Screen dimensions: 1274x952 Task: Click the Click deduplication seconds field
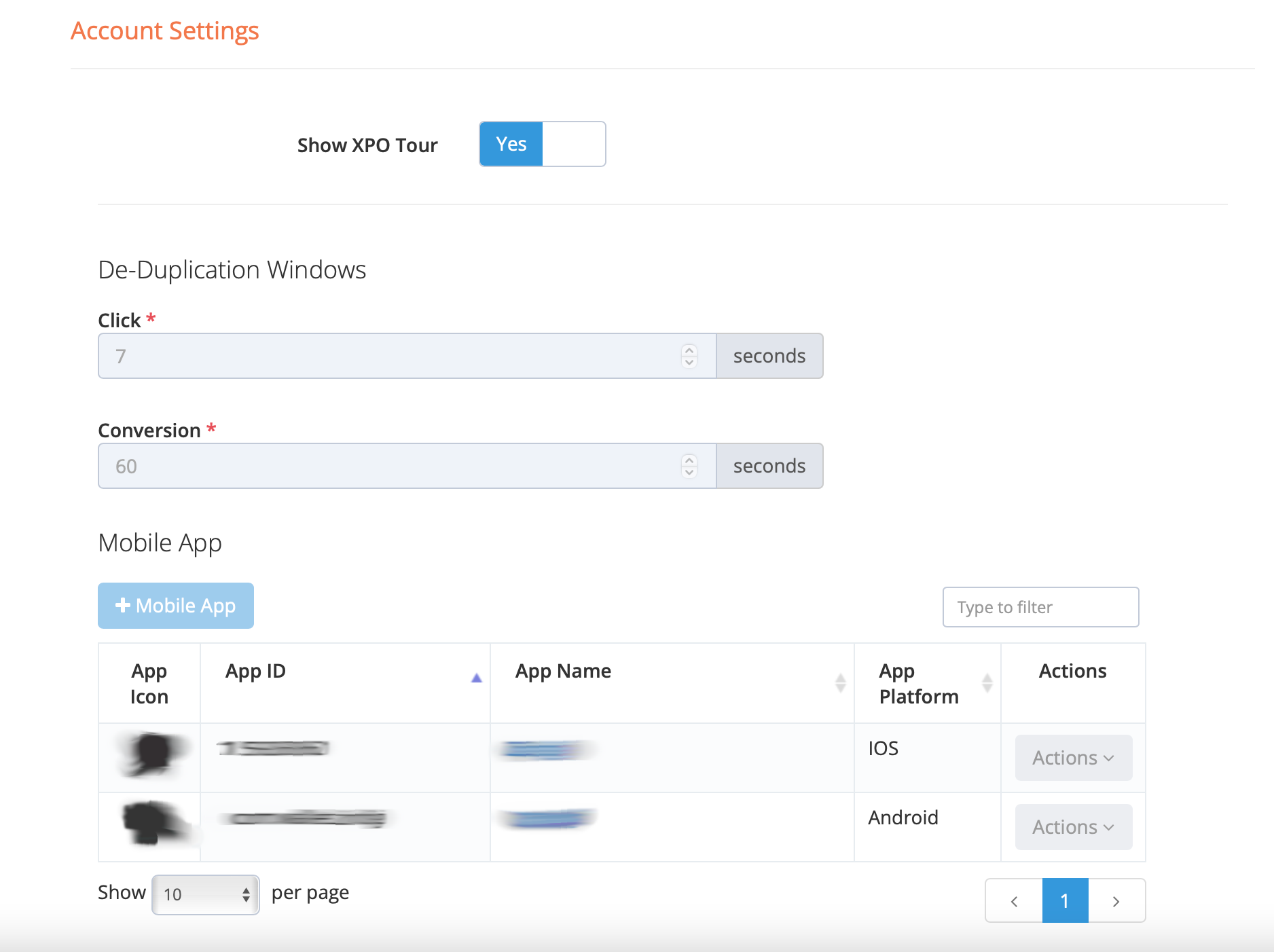(x=394, y=356)
